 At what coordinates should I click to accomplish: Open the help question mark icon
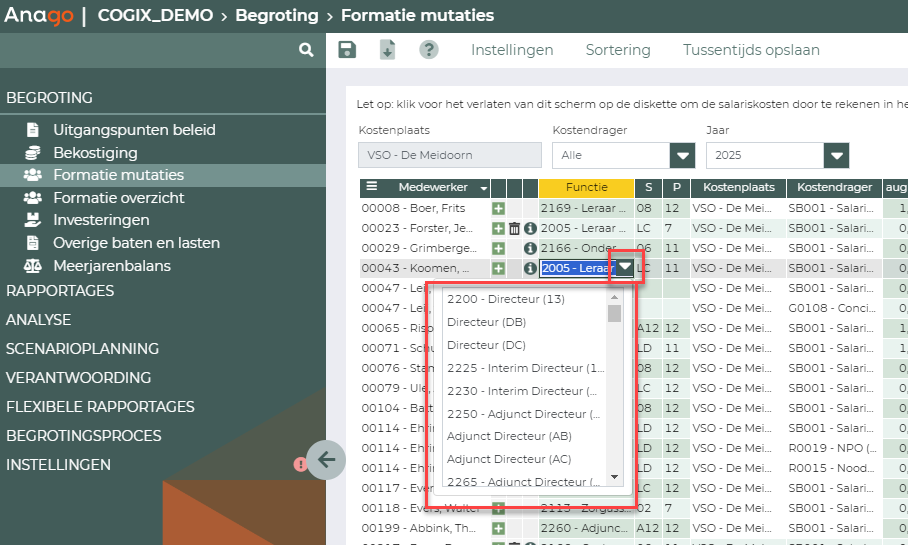pos(429,50)
